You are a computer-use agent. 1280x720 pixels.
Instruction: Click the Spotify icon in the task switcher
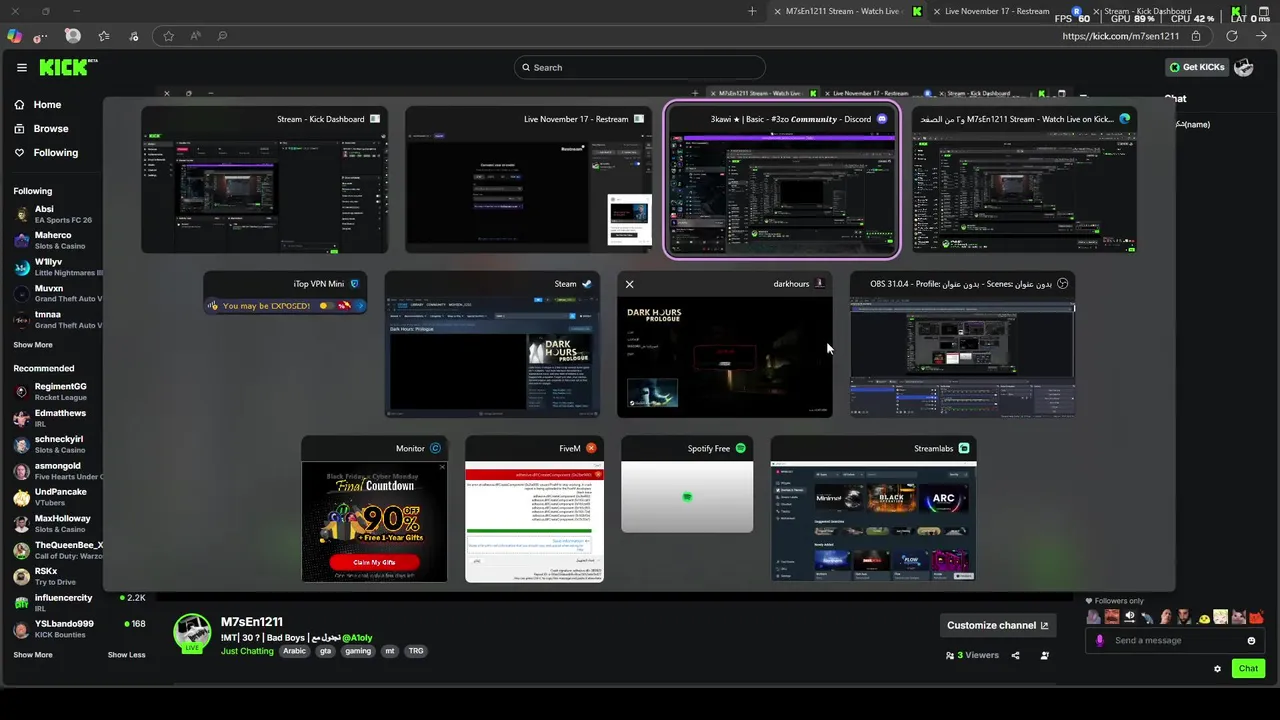(741, 448)
